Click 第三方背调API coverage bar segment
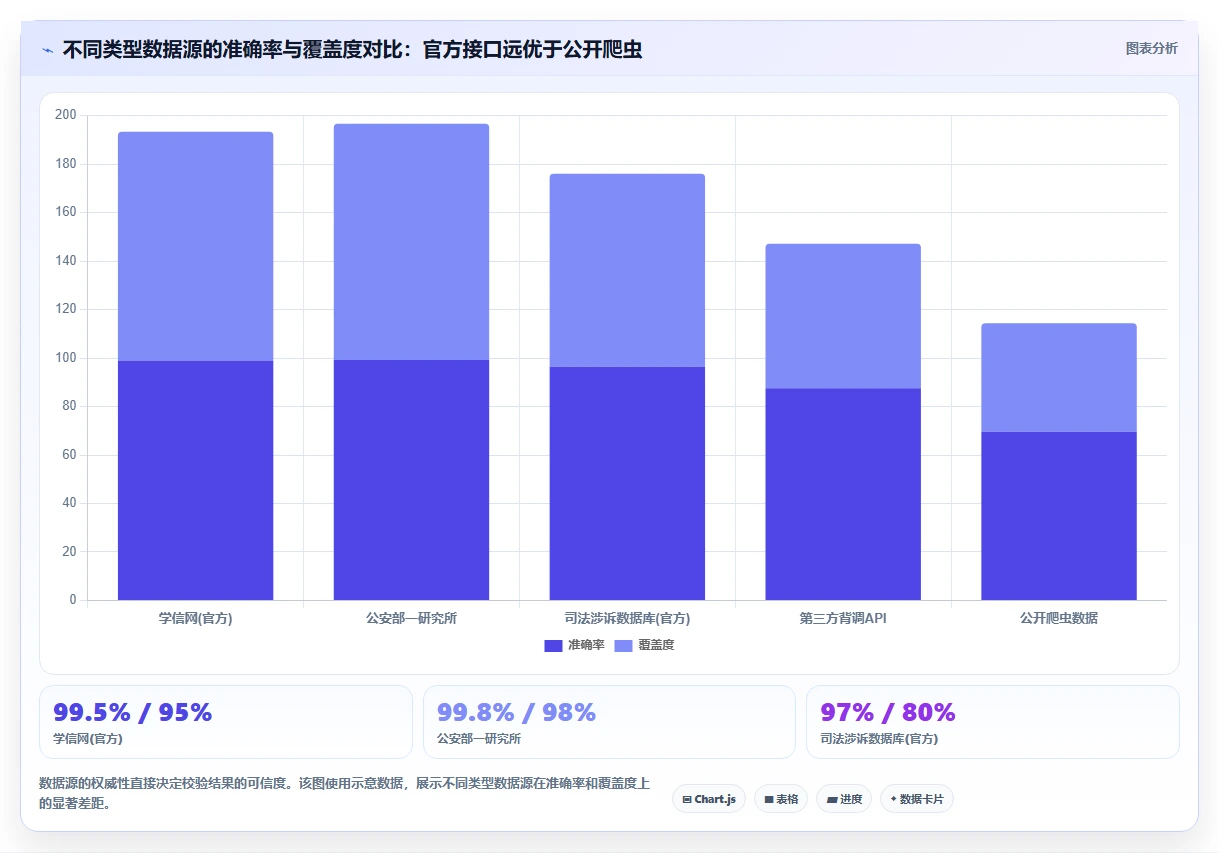The image size is (1219, 853). point(843,316)
